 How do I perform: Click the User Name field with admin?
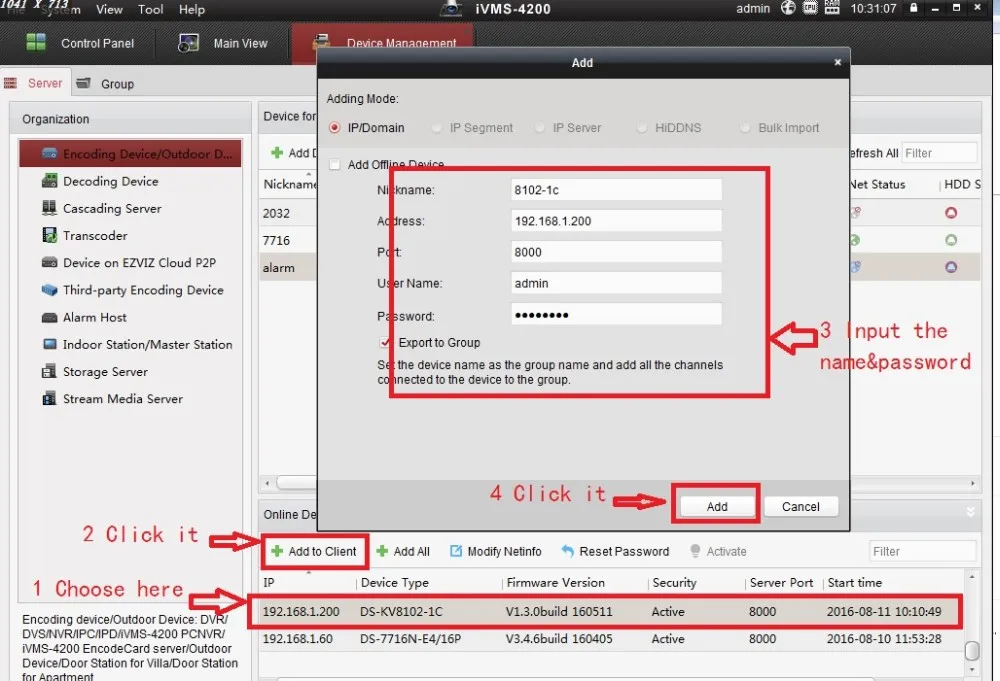[616, 283]
